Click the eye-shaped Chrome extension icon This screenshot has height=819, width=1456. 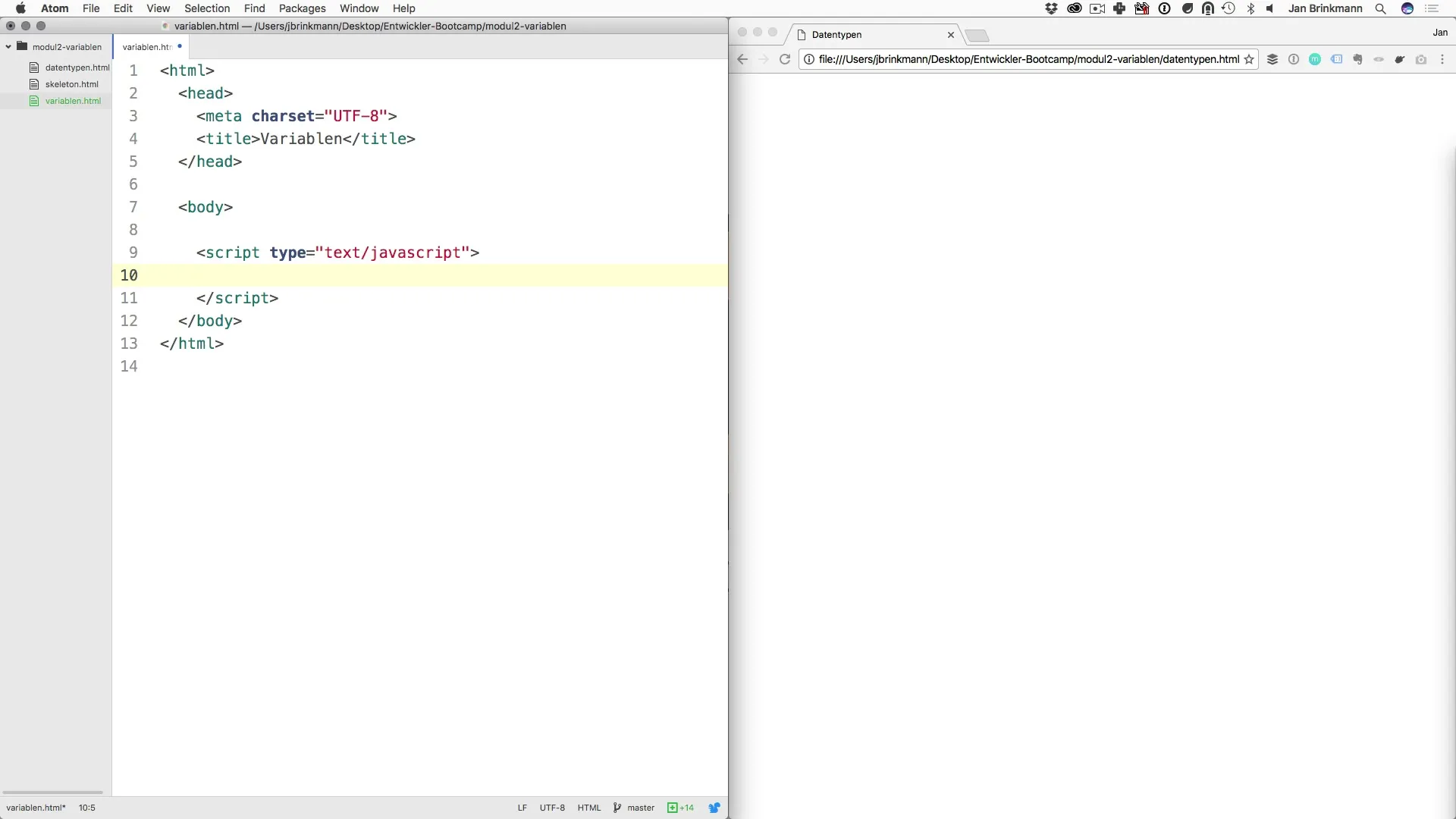pyautogui.click(x=1379, y=59)
